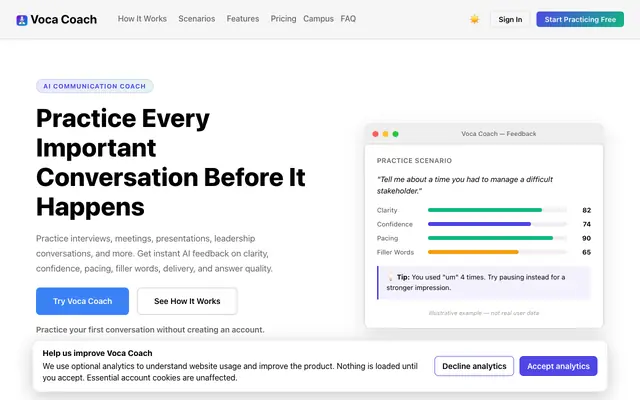Go to Scenarios in the navigation

point(197,19)
